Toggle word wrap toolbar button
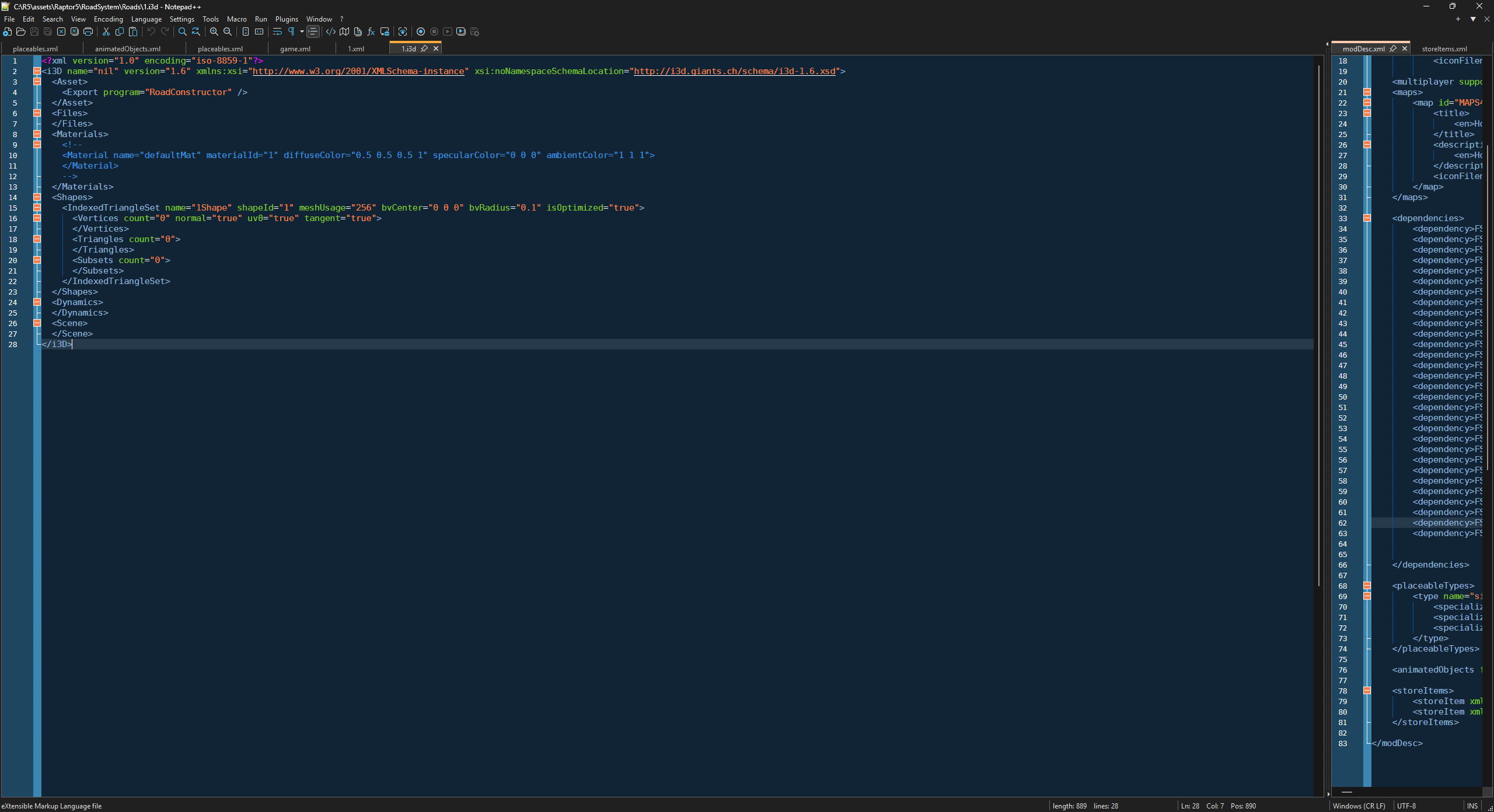Image resolution: width=1494 pixels, height=812 pixels. (x=277, y=32)
